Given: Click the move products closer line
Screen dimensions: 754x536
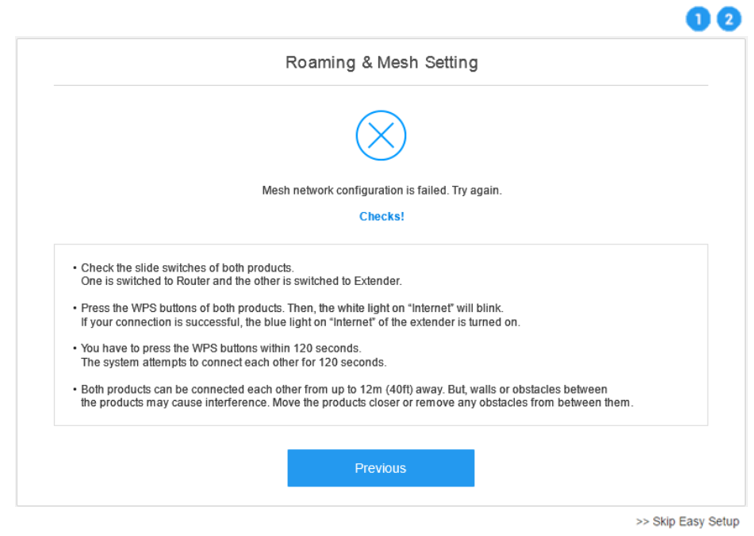Looking at the screenshot, I should click(357, 403).
